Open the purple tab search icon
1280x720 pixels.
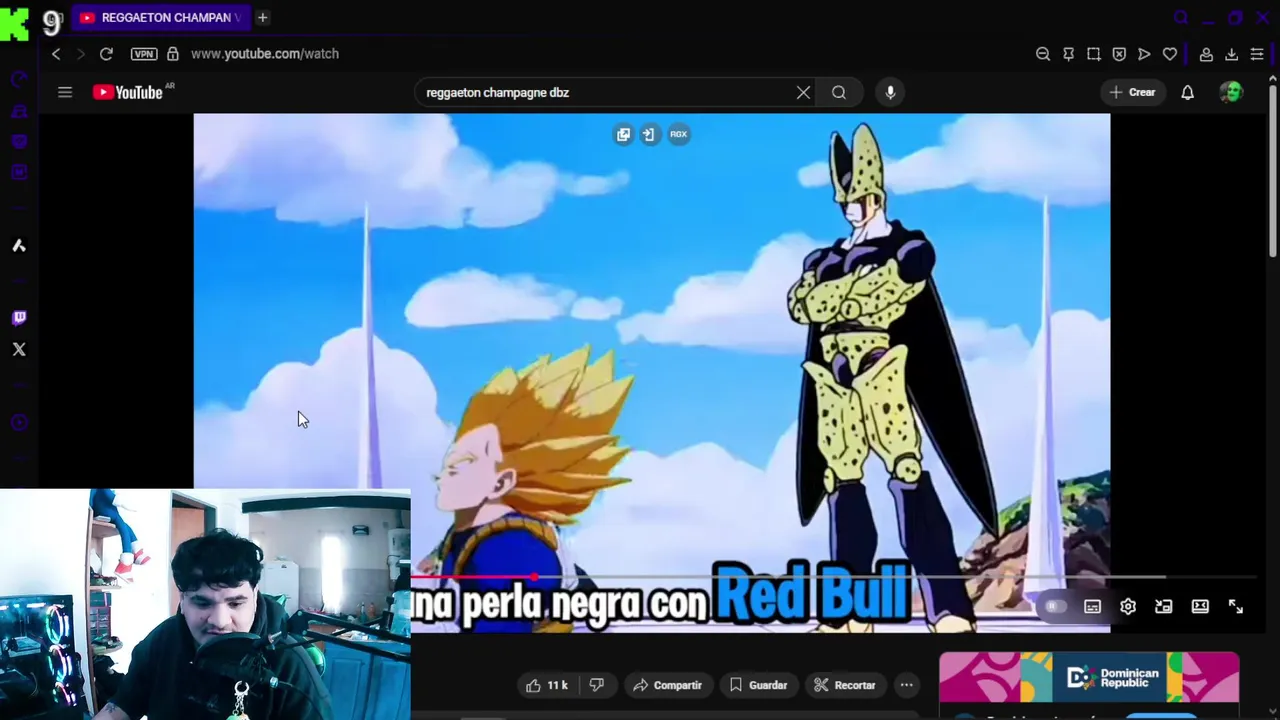(1181, 17)
